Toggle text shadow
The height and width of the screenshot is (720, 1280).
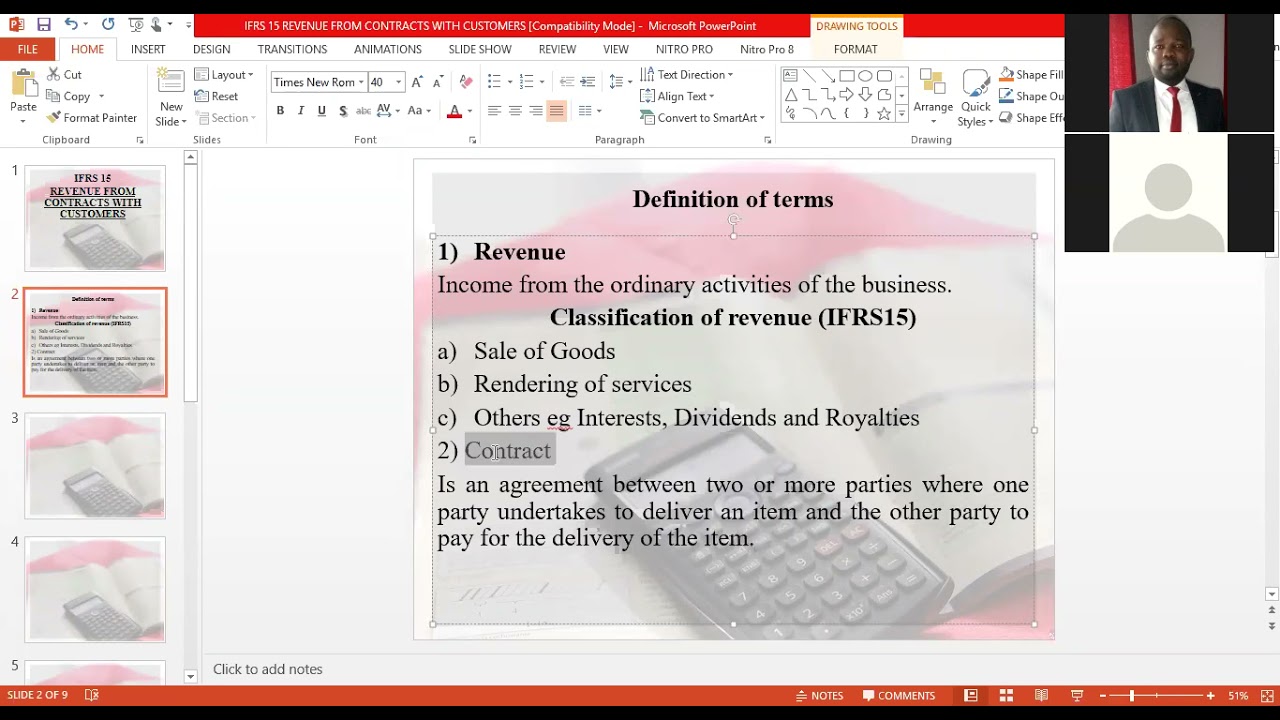(343, 111)
